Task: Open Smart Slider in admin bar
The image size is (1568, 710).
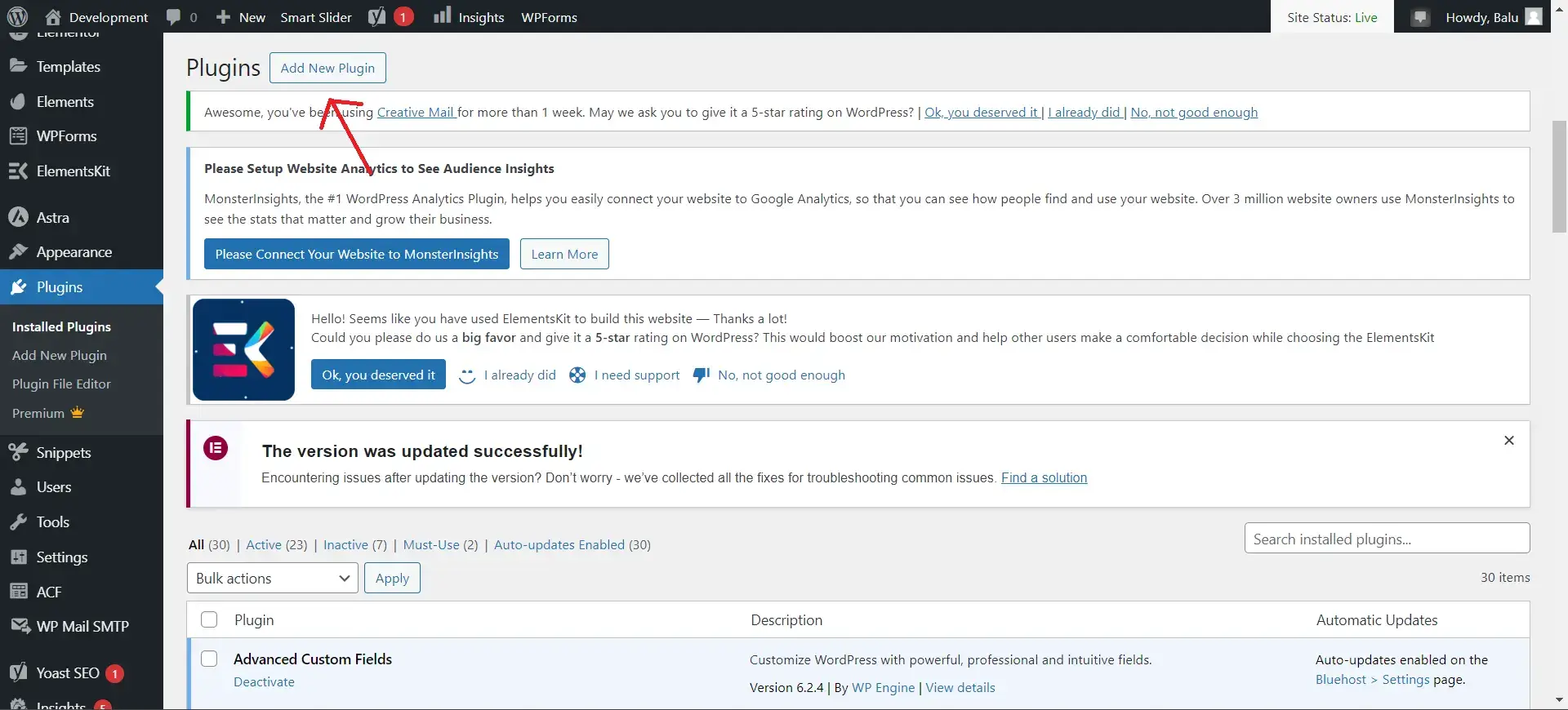Action: 316,17
